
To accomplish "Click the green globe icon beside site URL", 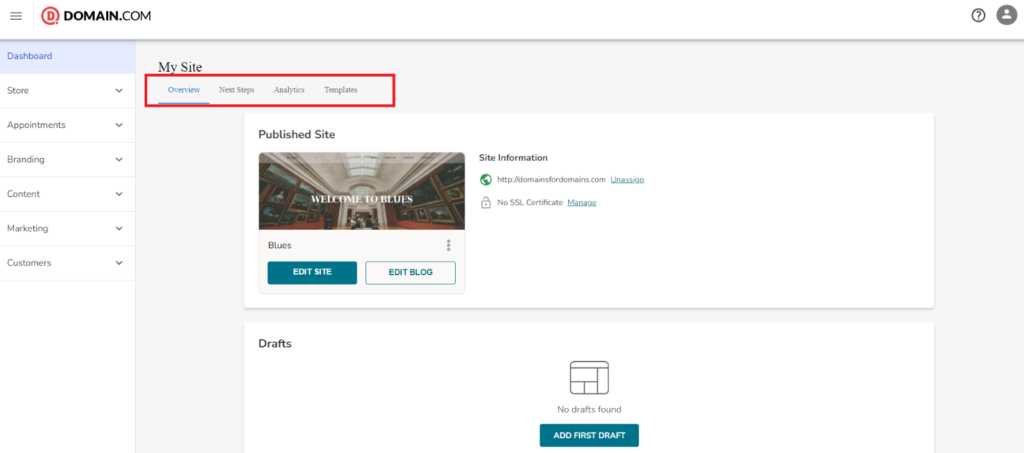I will (x=485, y=180).
